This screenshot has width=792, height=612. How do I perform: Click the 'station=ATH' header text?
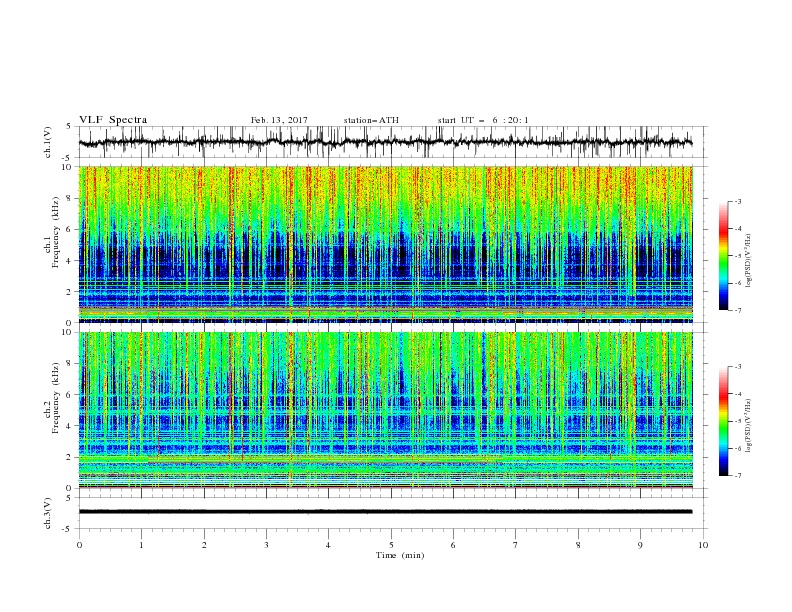tap(371, 120)
